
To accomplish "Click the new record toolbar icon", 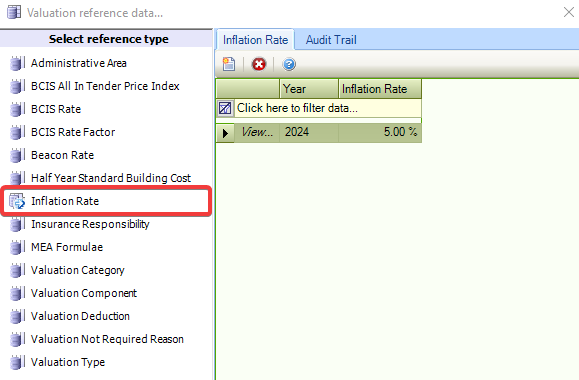I will coord(229,64).
